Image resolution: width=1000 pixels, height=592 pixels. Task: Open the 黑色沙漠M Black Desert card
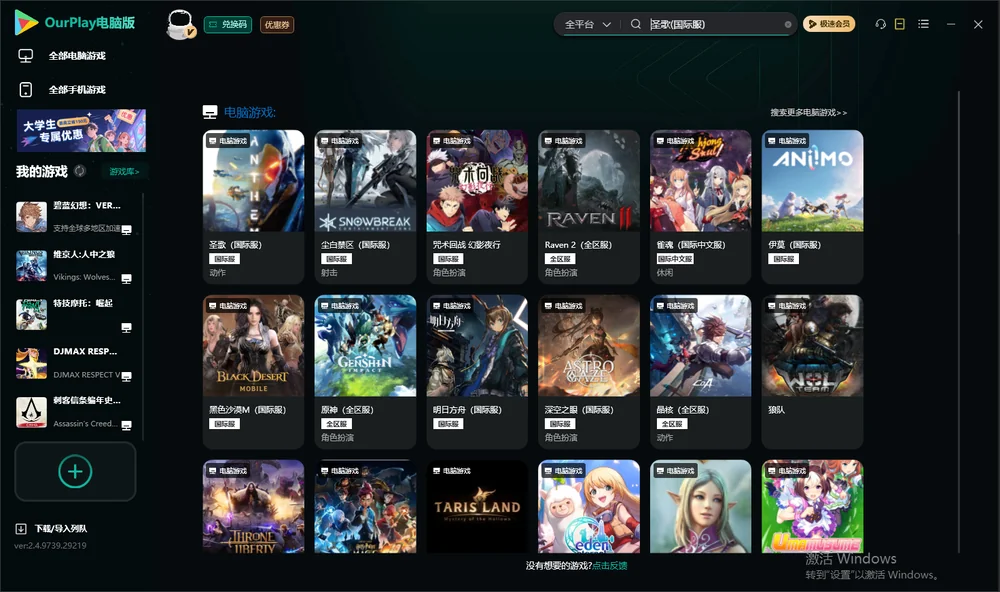coord(254,372)
